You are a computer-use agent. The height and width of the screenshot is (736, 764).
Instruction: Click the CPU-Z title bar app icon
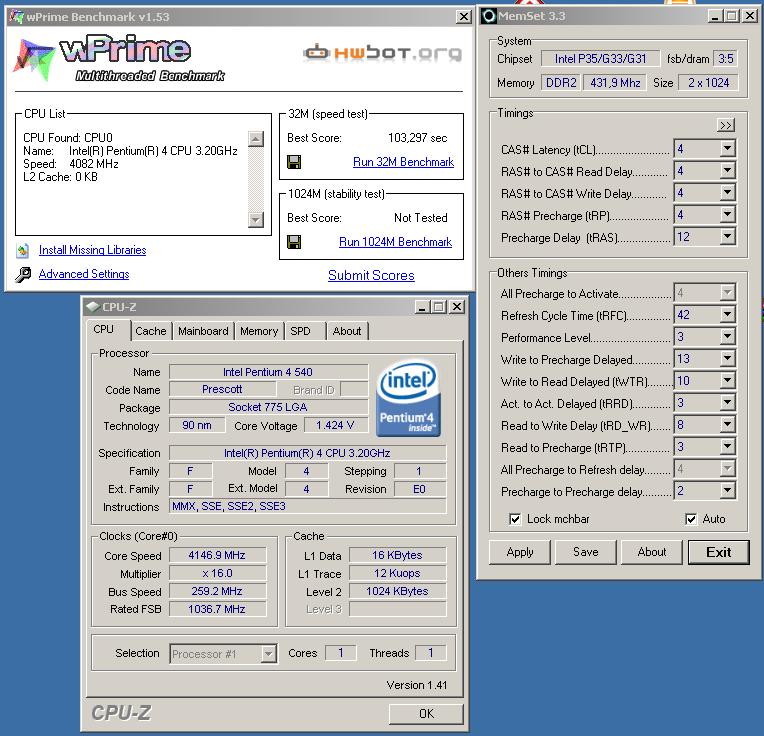[x=93, y=307]
